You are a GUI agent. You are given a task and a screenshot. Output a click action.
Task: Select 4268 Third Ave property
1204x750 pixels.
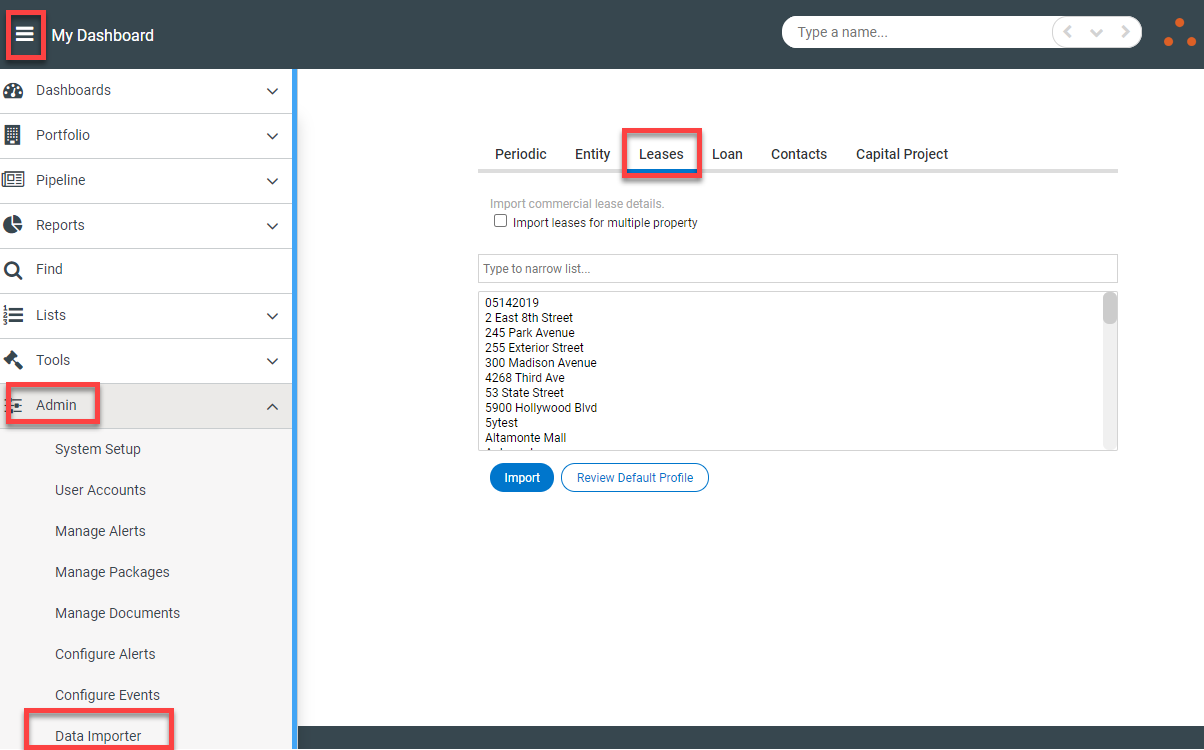525,378
